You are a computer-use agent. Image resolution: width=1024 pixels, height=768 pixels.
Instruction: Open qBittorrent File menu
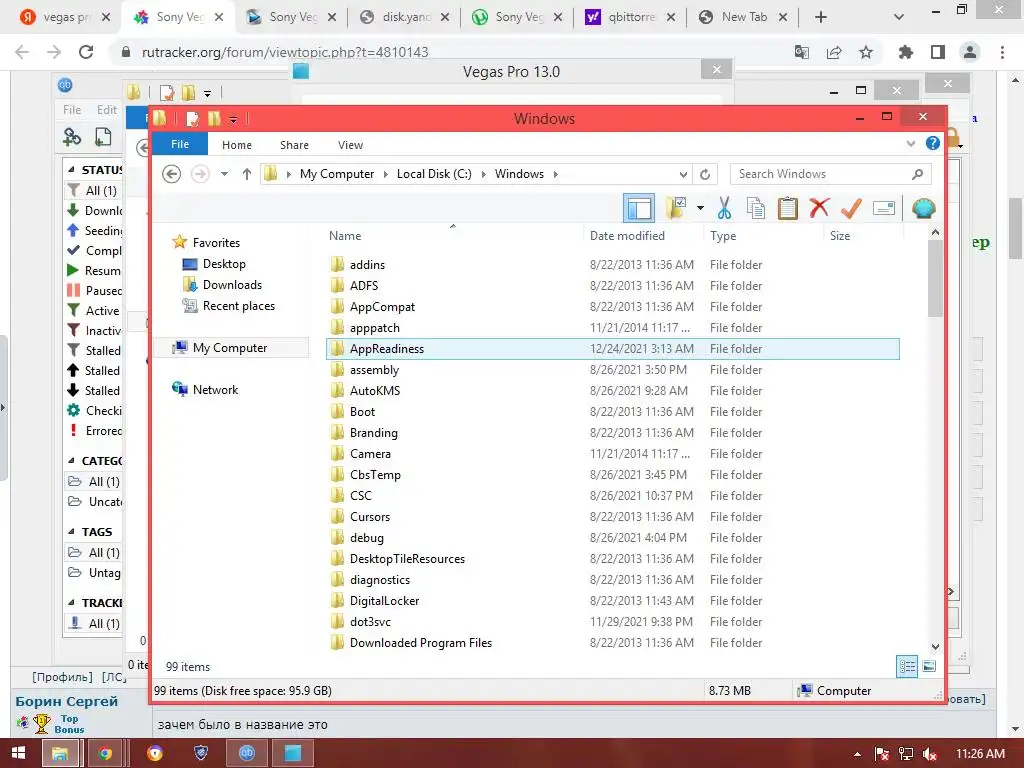(x=72, y=110)
